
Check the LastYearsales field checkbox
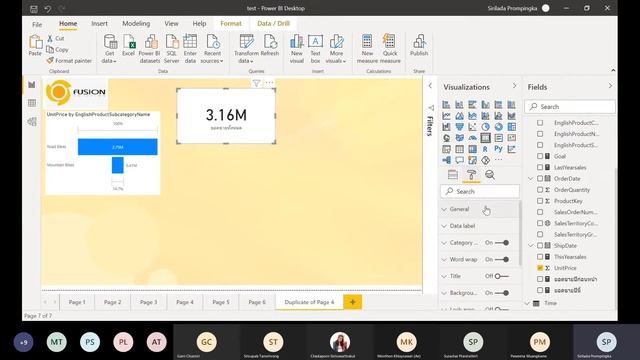tap(540, 167)
